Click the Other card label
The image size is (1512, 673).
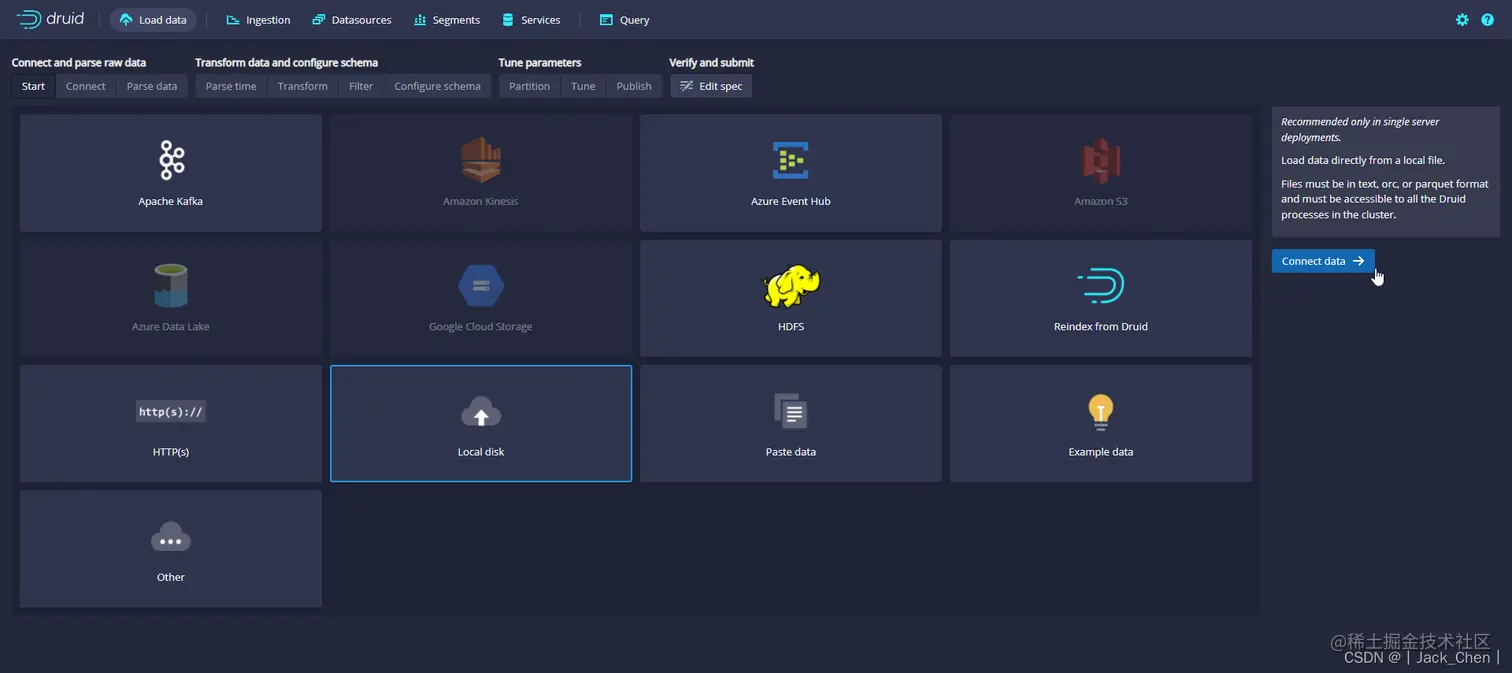coord(171,577)
